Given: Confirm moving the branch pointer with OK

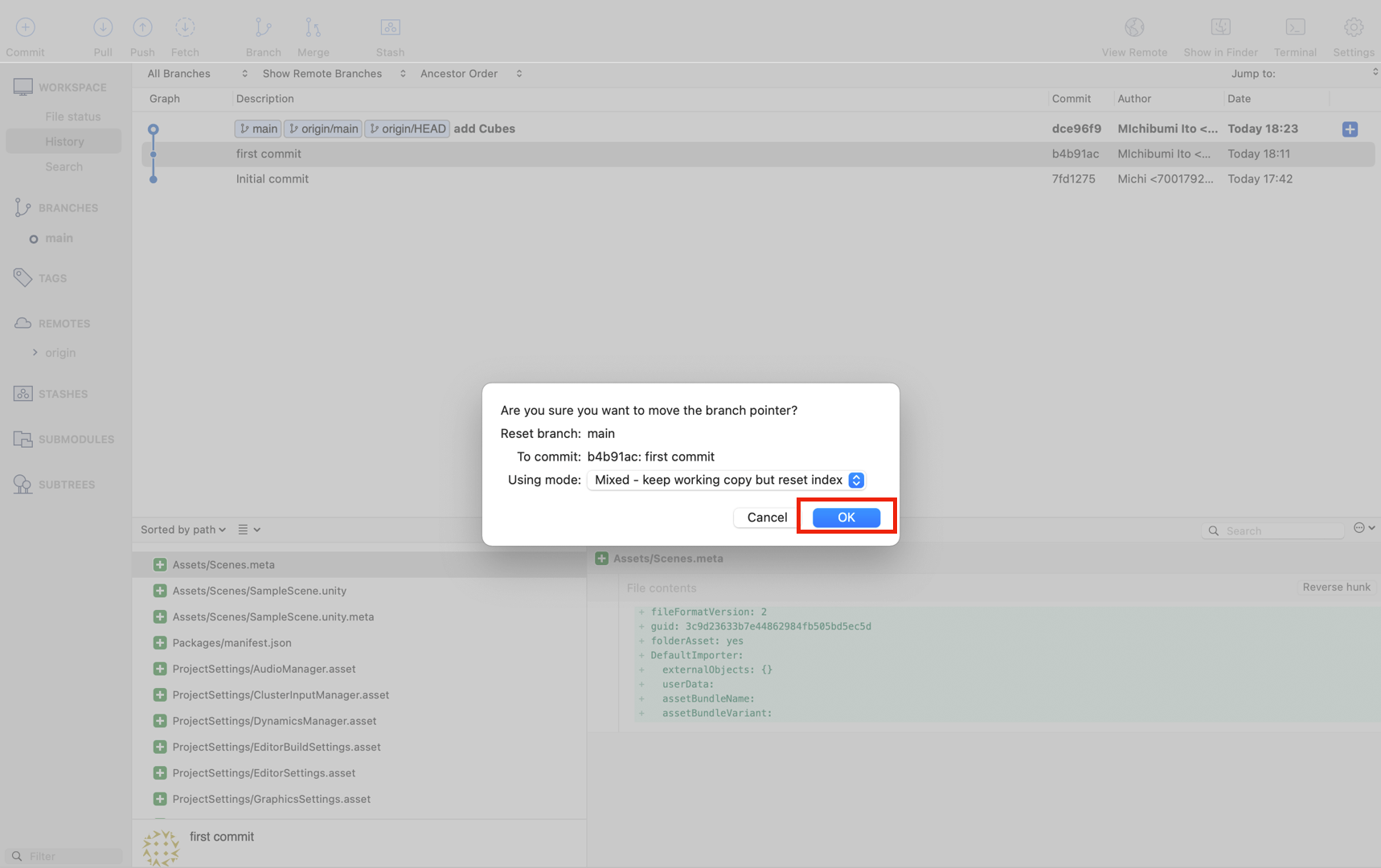Looking at the screenshot, I should pos(845,517).
